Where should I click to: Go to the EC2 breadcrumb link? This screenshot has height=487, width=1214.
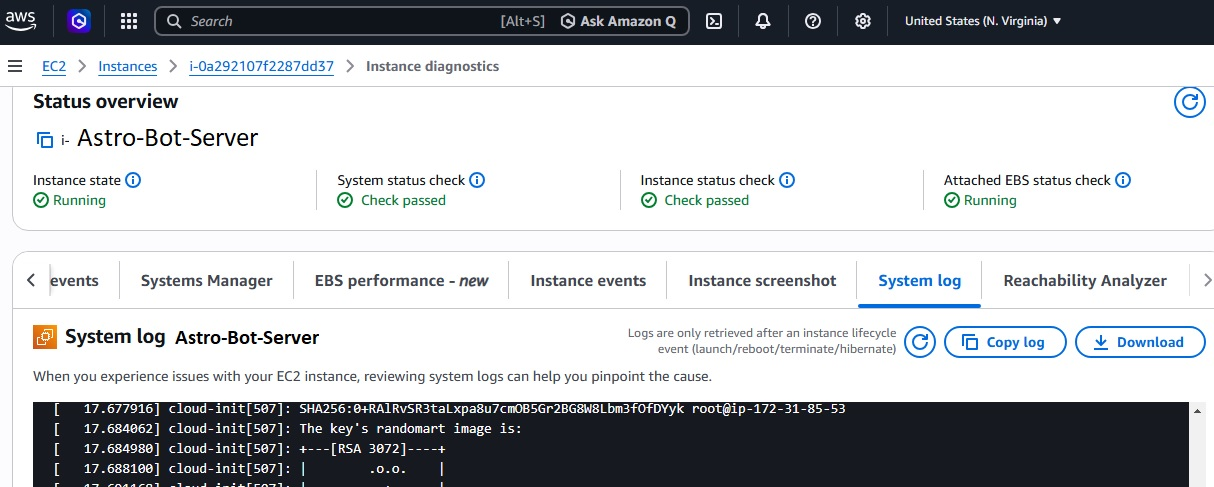53,66
